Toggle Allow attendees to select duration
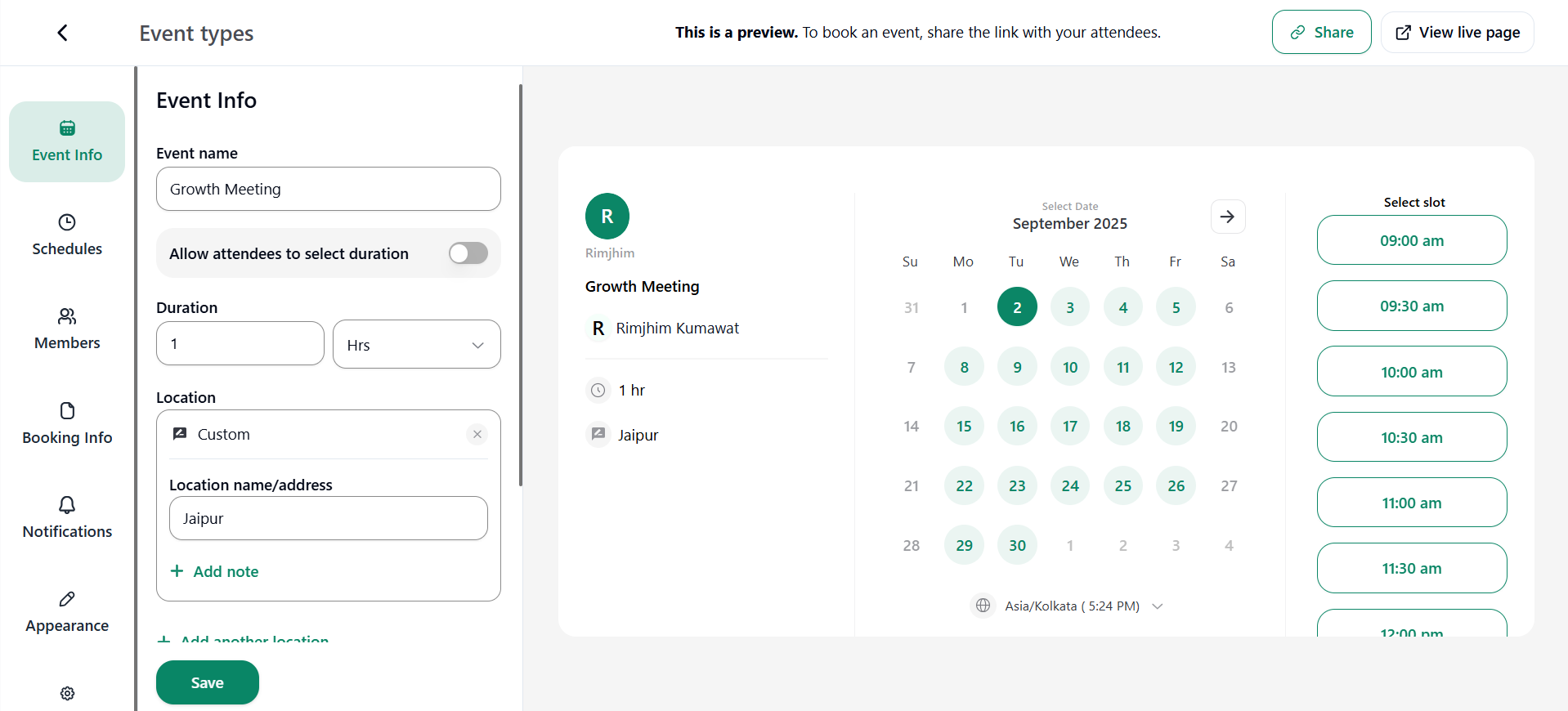This screenshot has width=1568, height=711. tap(468, 253)
